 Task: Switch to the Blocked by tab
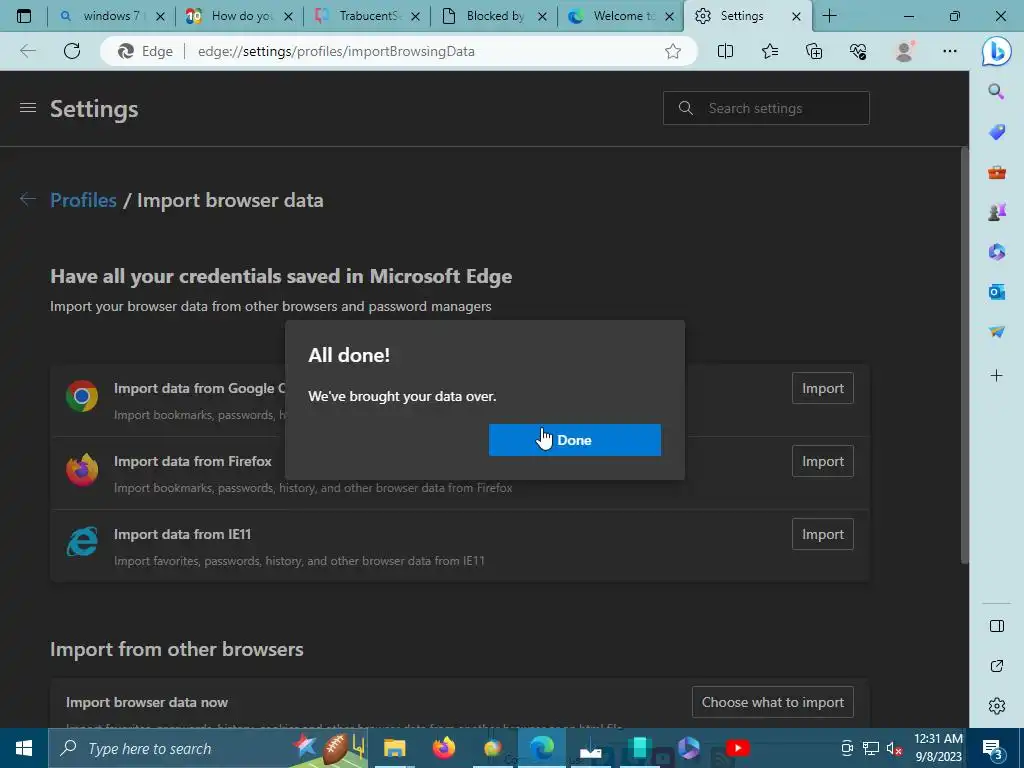[x=493, y=16]
